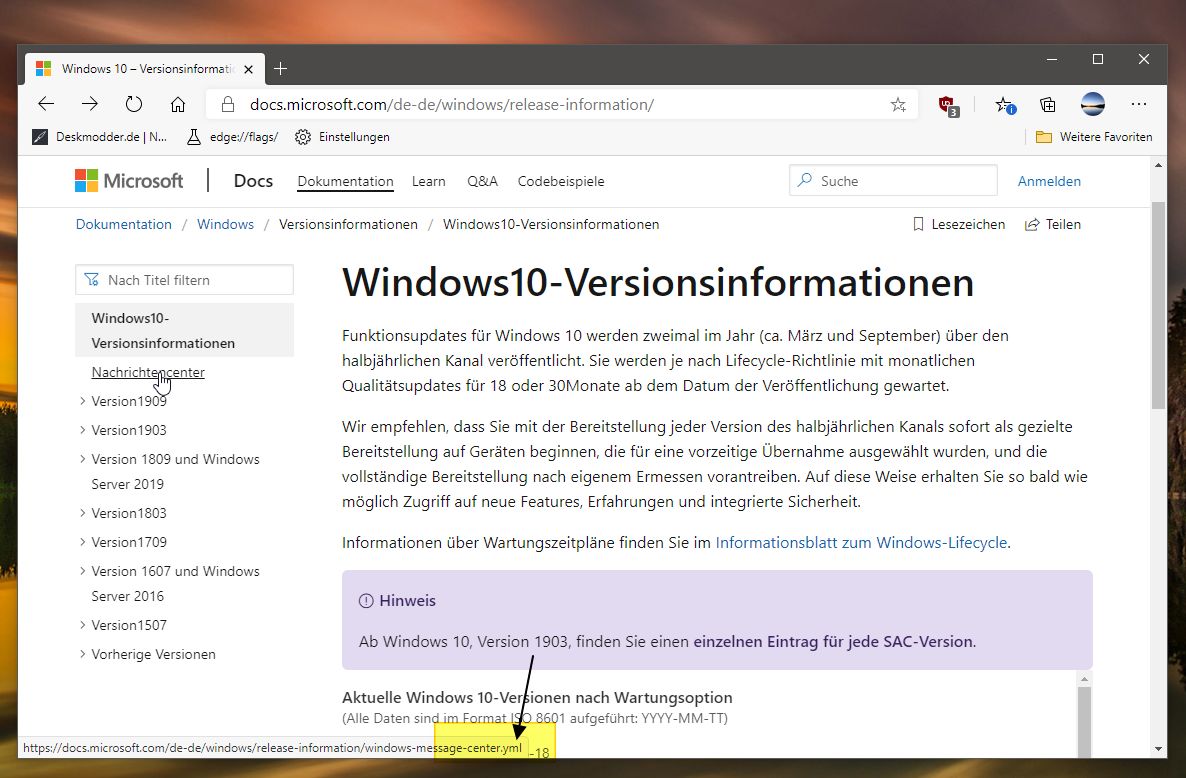1186x778 pixels.
Task: Open the Einstellungen bookmark
Action: click(x=343, y=137)
